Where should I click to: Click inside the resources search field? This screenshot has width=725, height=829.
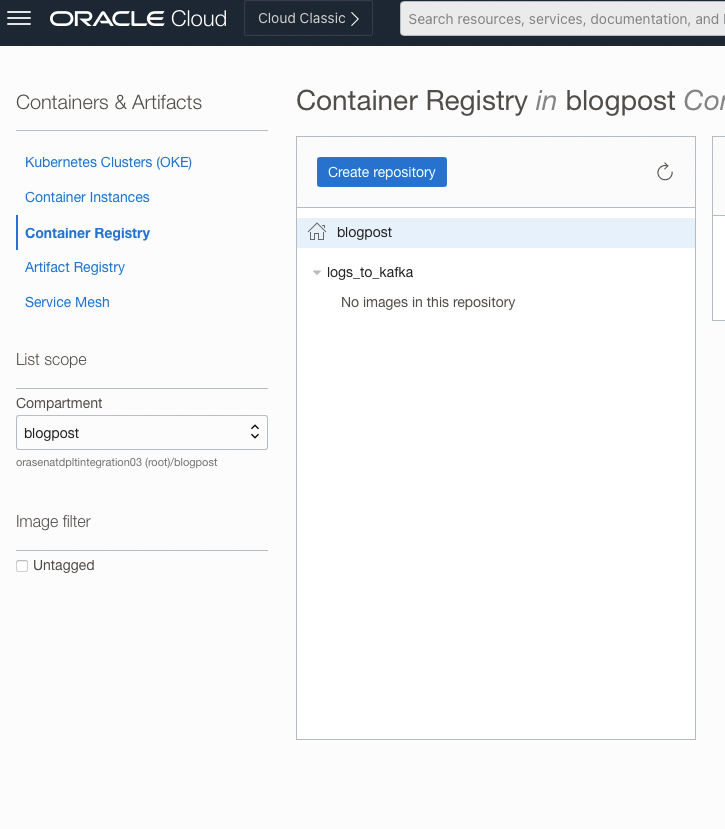coord(560,18)
